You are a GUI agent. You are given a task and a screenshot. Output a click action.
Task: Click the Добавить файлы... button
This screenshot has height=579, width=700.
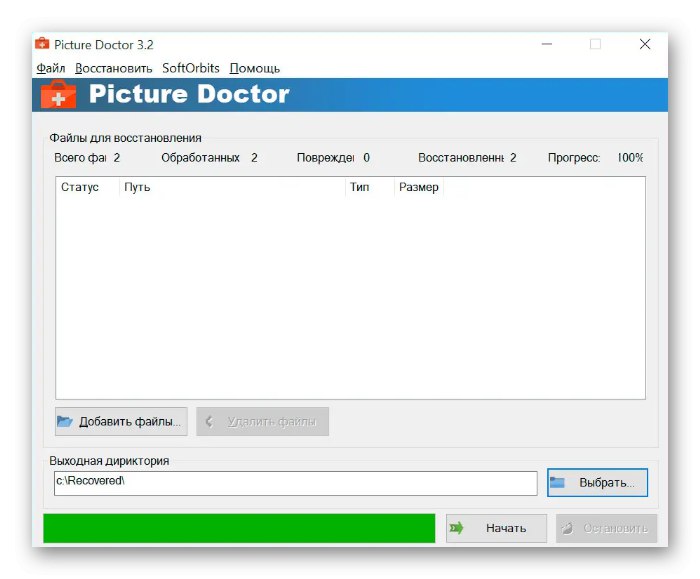coord(121,421)
